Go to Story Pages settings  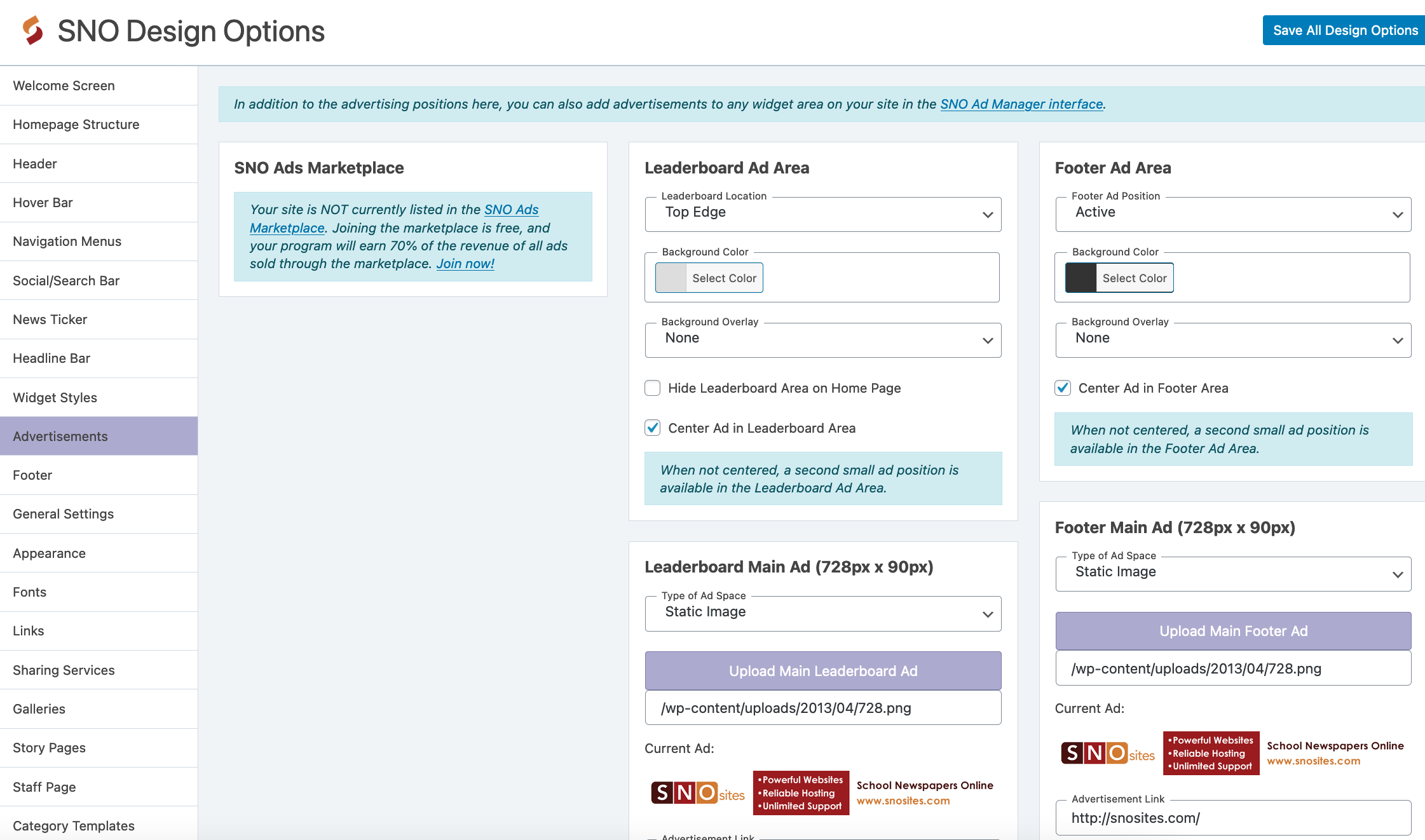(99, 748)
